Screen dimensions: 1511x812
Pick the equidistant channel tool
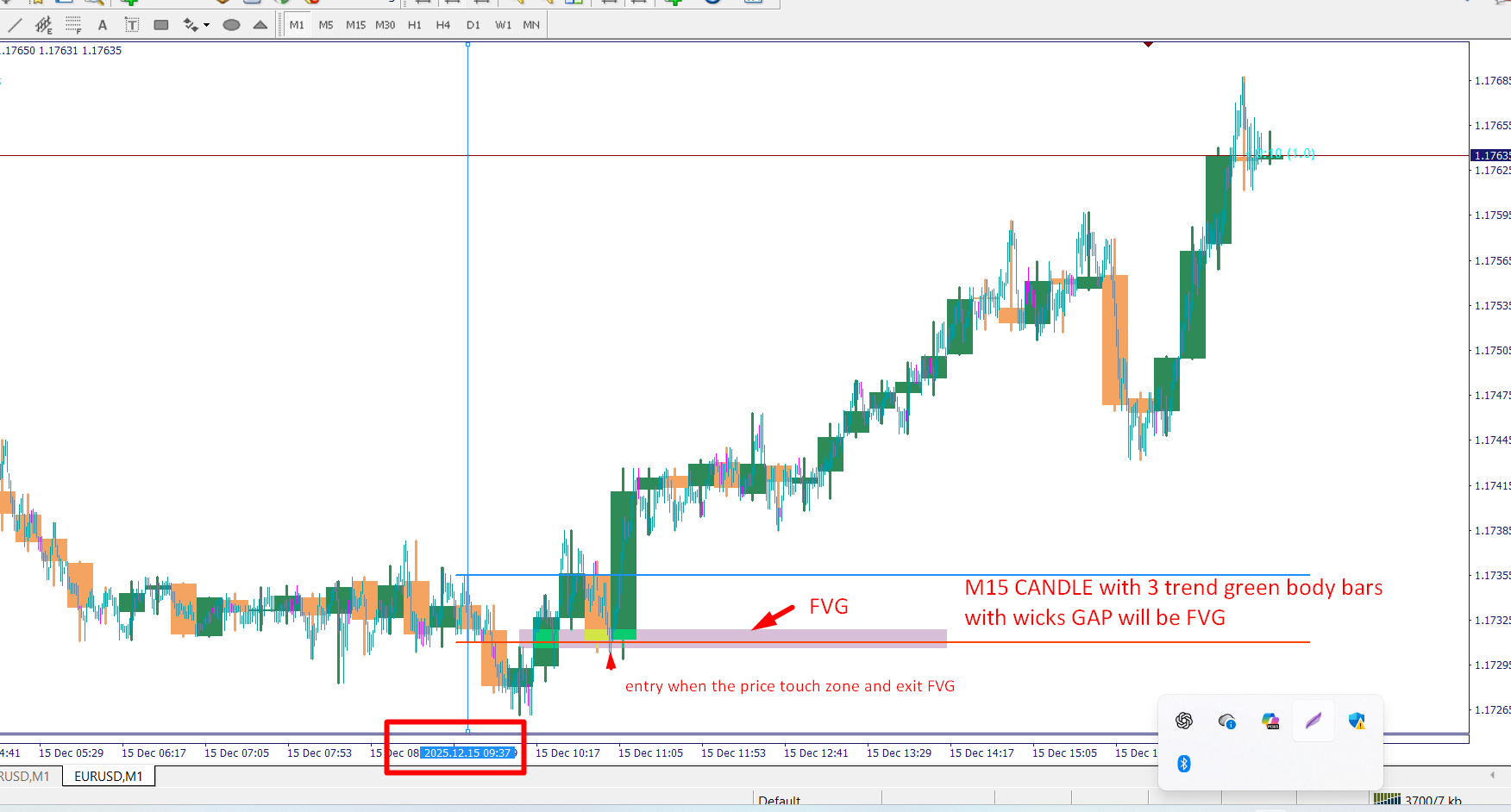[44, 25]
